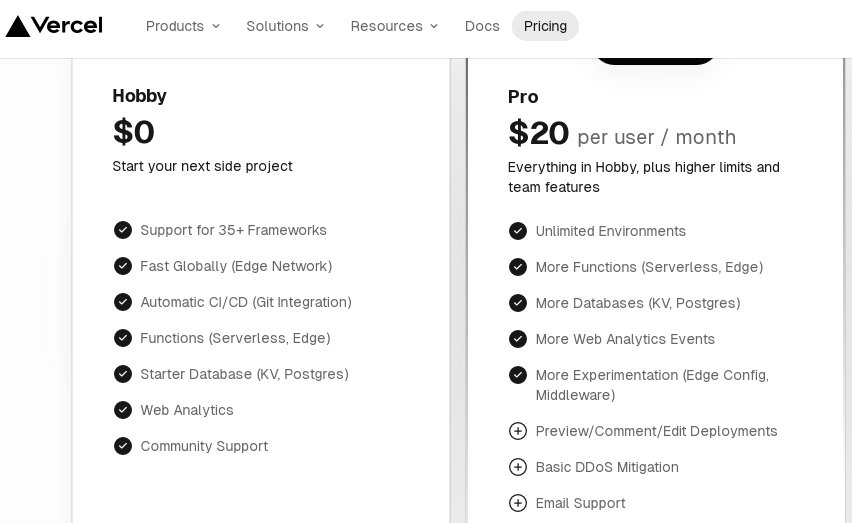Click the $20 per user price text
852x523 pixels.
[622, 134]
